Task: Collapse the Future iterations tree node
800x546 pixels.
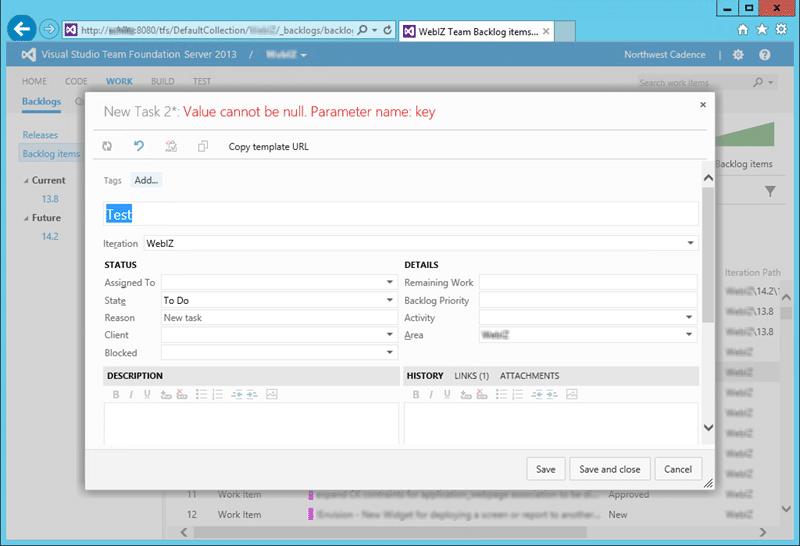Action: [x=26, y=218]
